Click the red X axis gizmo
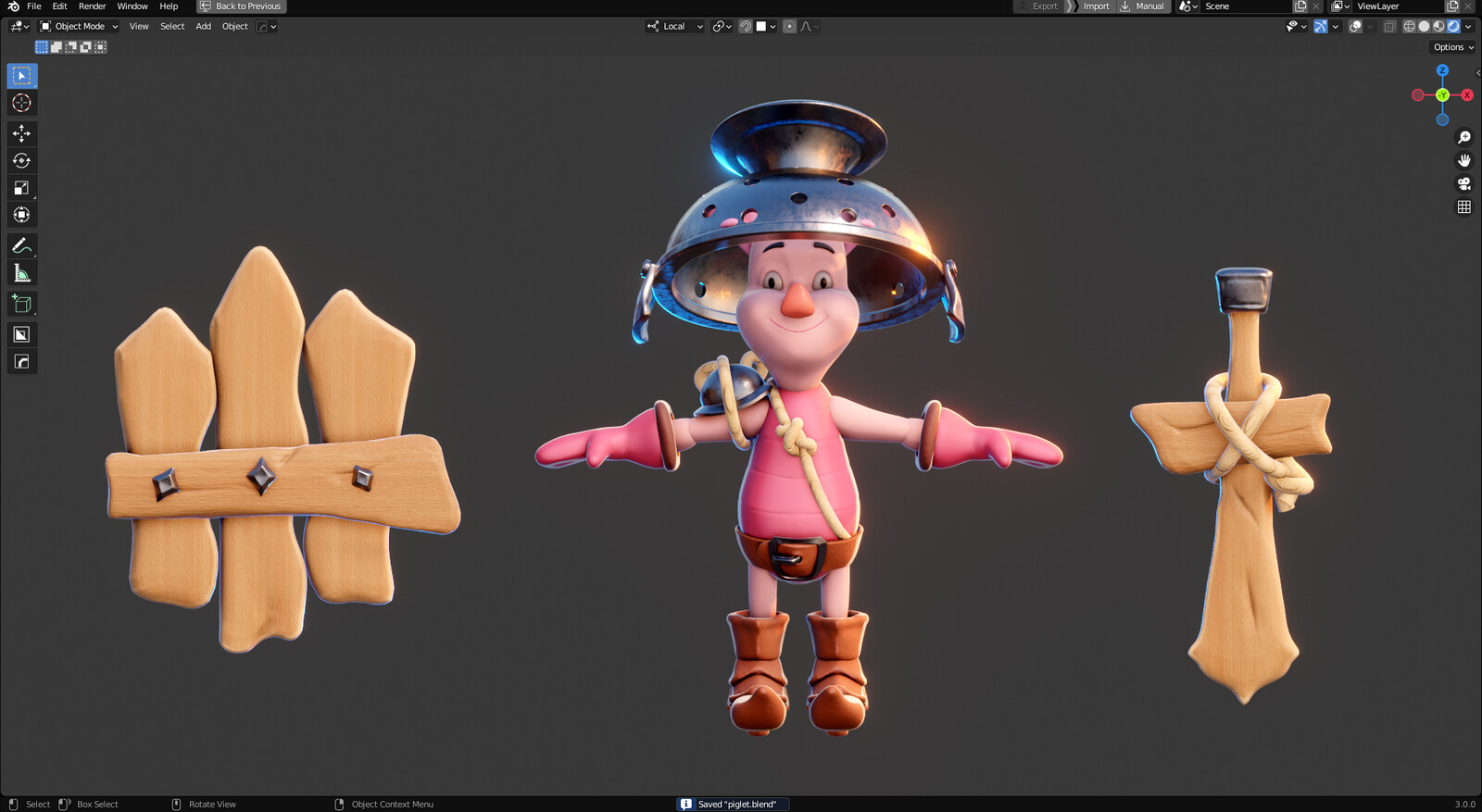Viewport: 1482px width, 812px height. click(x=1466, y=95)
